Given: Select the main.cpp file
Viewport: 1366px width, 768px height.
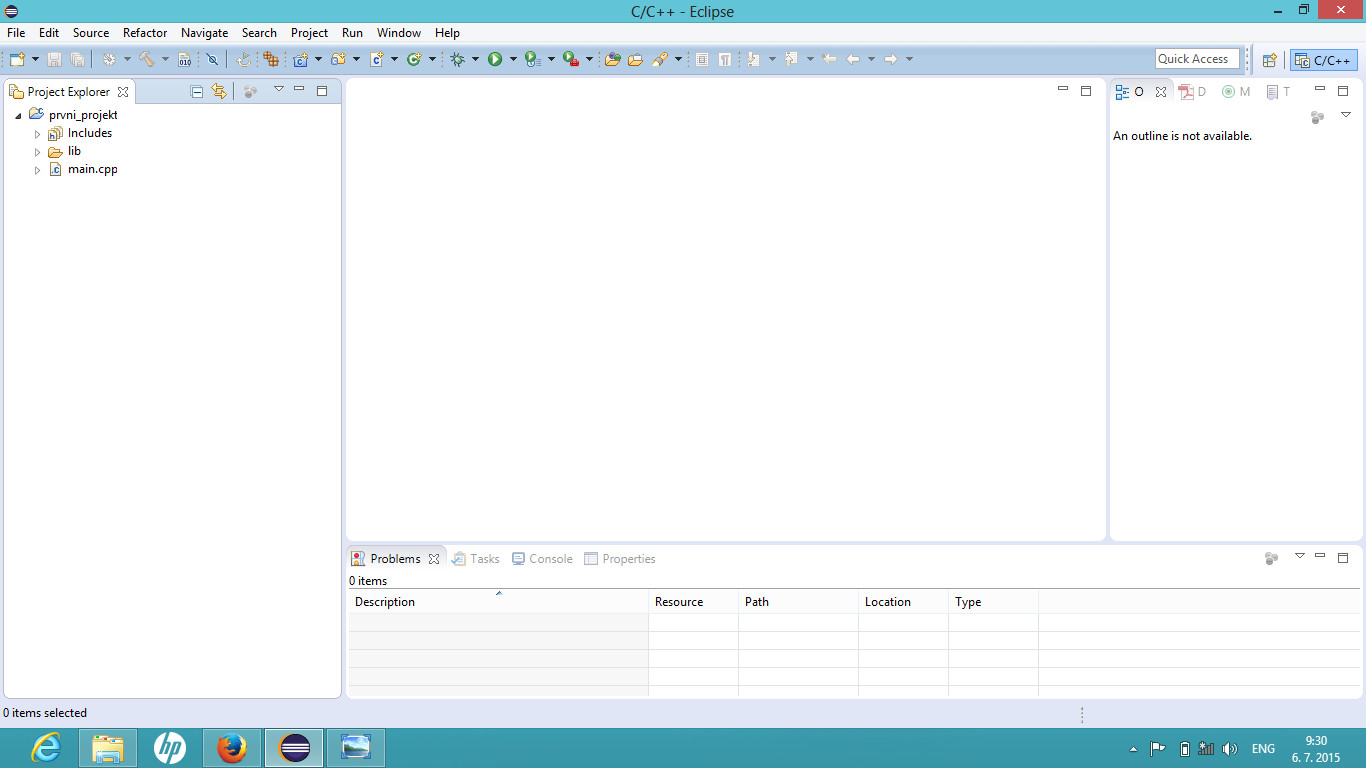Looking at the screenshot, I should (92, 170).
